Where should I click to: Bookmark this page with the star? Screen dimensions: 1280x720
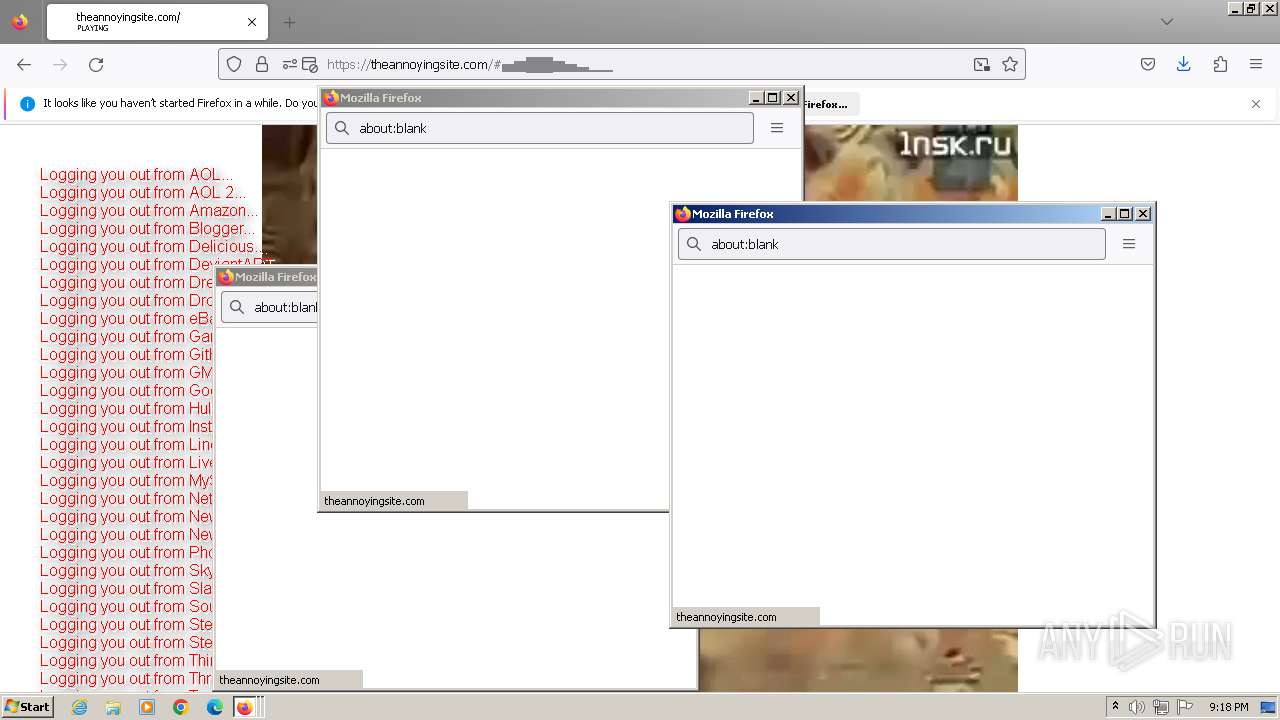tap(1010, 64)
